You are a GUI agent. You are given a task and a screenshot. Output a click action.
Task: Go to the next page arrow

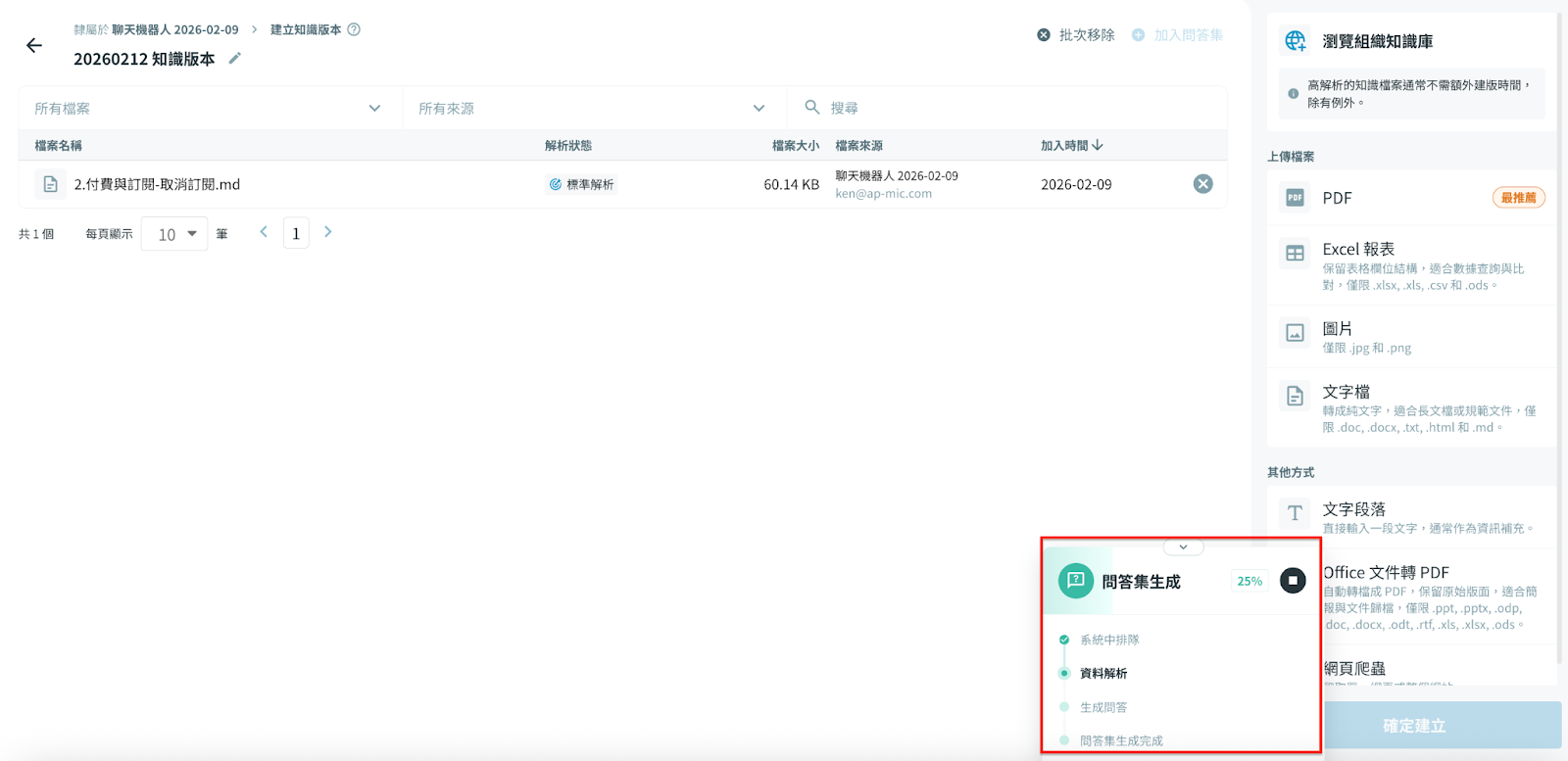click(328, 232)
